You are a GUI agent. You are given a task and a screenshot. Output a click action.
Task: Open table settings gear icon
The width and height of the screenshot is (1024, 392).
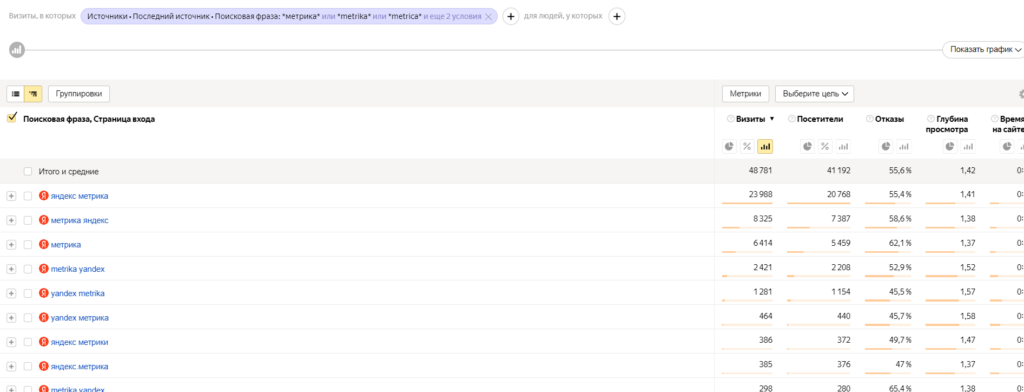pos(1021,94)
